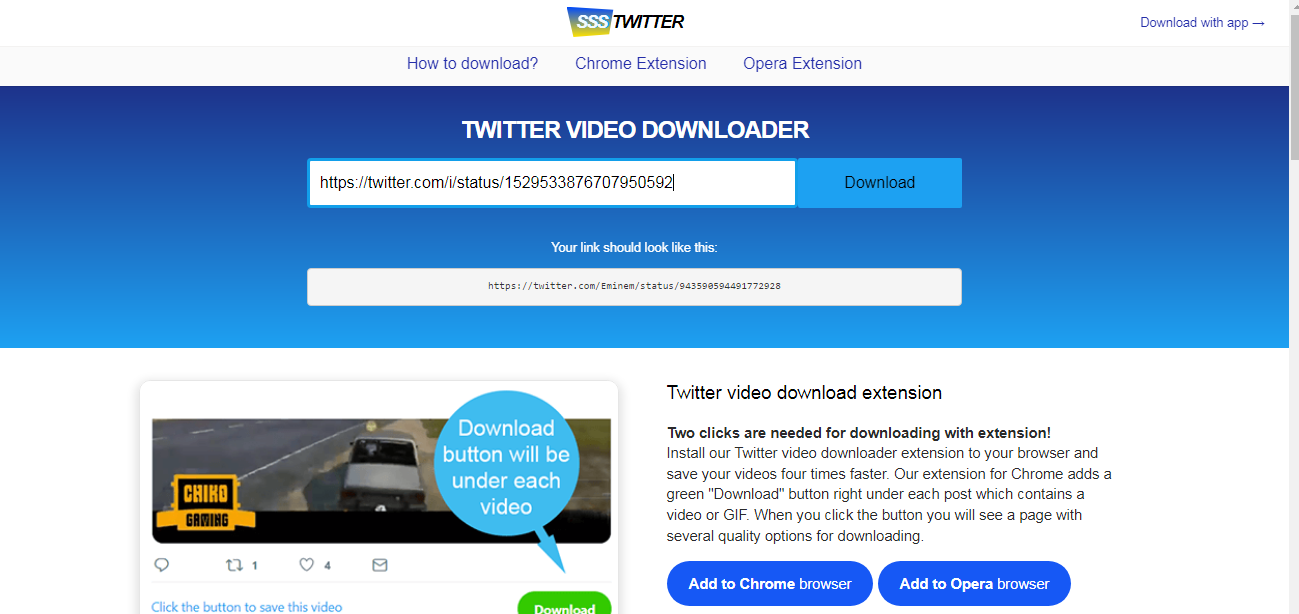Click the green Download button under the tweet preview
This screenshot has height=614, width=1299.
[564, 603]
